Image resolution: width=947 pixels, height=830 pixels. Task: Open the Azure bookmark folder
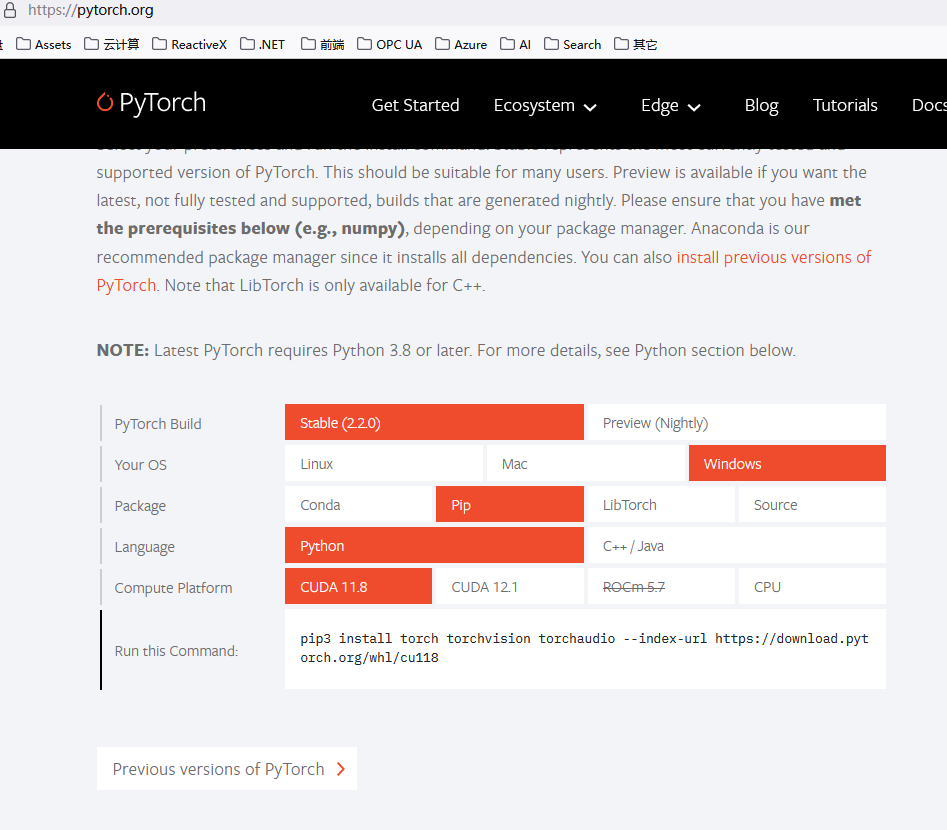click(461, 44)
